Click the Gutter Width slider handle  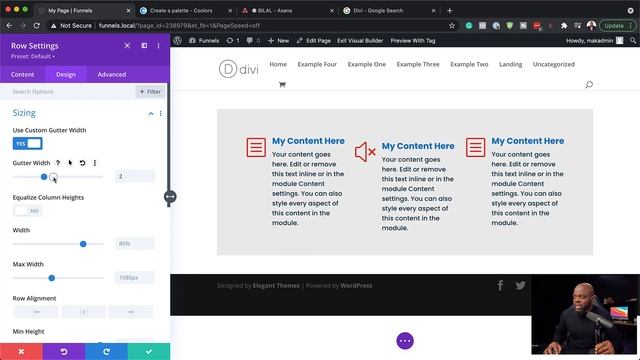(44, 177)
